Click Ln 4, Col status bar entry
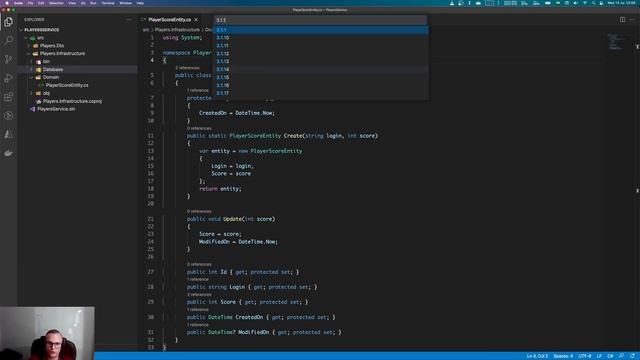The image size is (640, 360). (x=537, y=356)
